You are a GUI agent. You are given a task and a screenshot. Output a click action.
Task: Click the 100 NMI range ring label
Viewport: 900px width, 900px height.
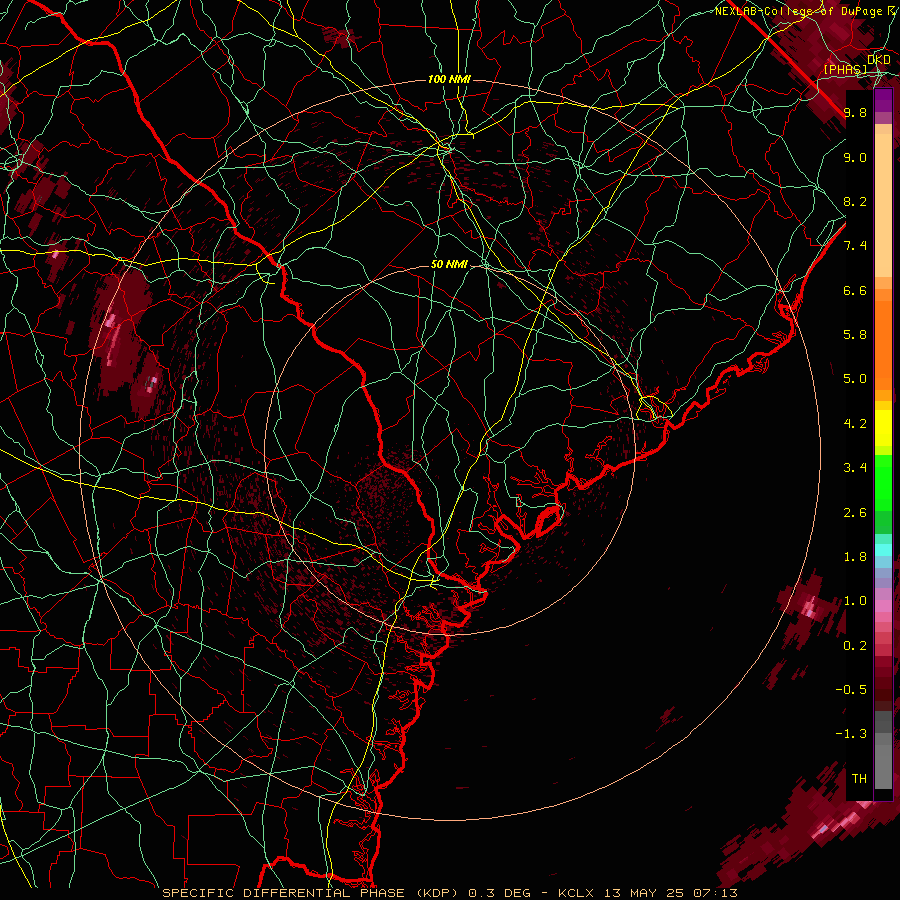pyautogui.click(x=449, y=79)
